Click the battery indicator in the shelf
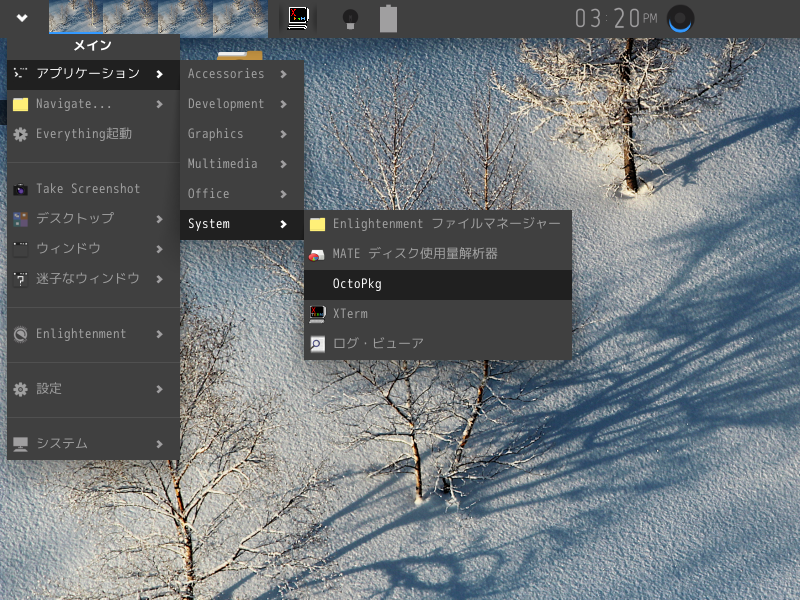Image resolution: width=800 pixels, height=600 pixels. coord(388,19)
